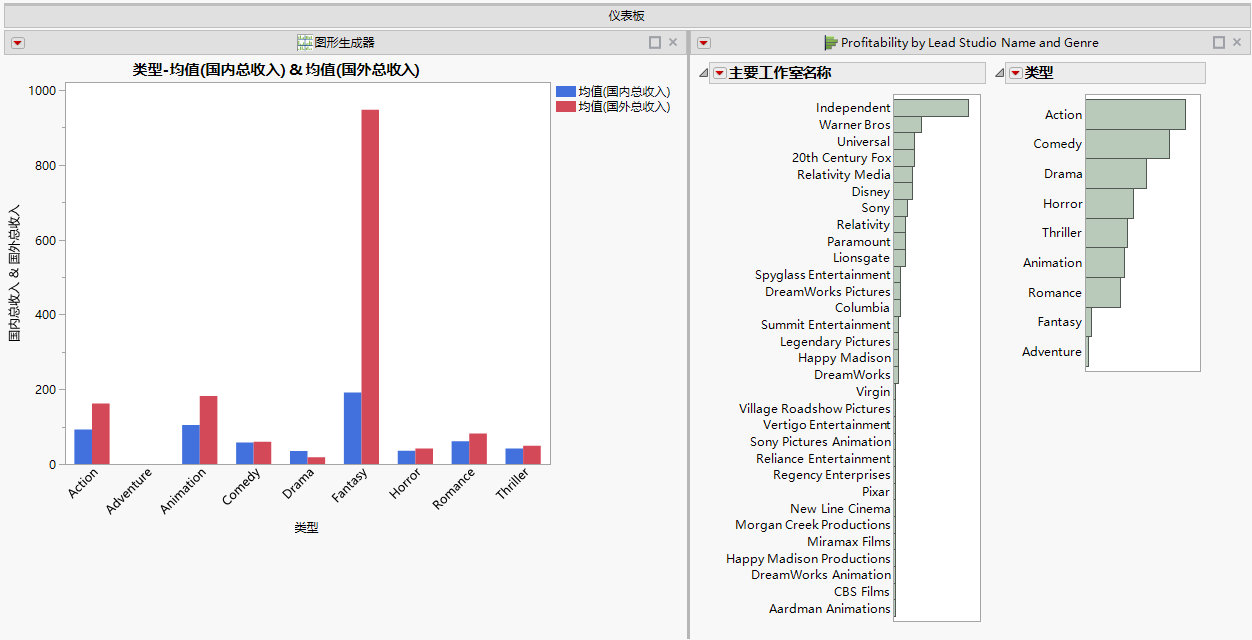
Task: Open the red triangle menu for 主要工作室名称
Action: click(x=719, y=72)
